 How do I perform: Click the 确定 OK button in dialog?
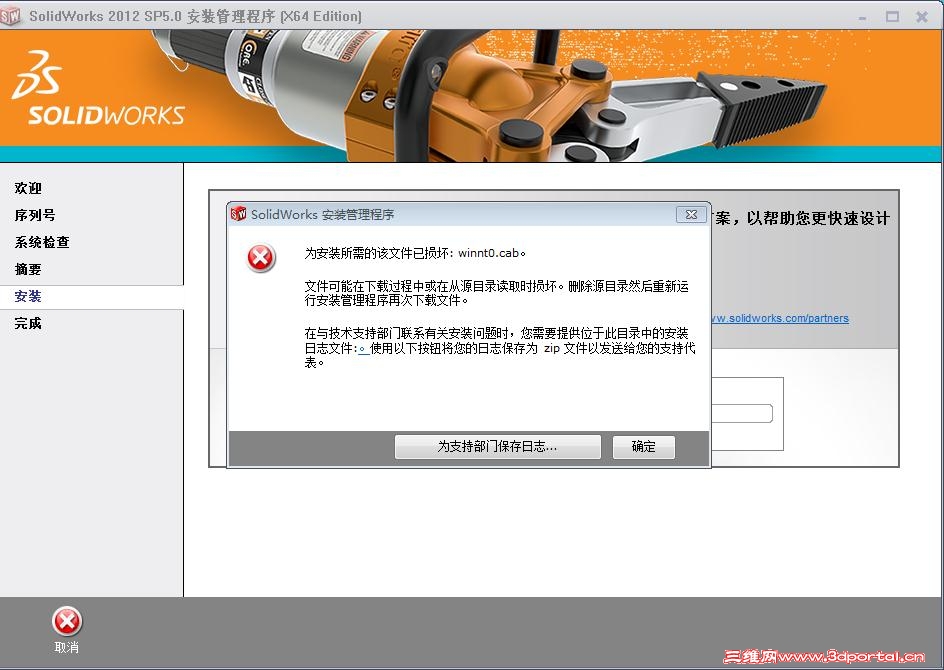644,447
